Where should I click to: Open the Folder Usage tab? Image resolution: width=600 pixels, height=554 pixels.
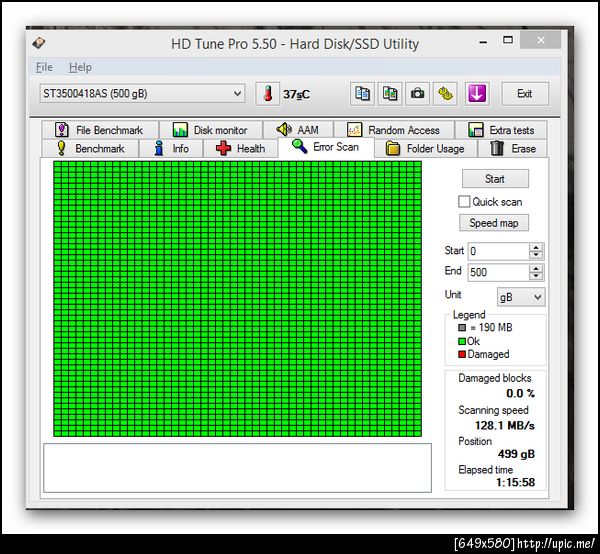[x=426, y=148]
